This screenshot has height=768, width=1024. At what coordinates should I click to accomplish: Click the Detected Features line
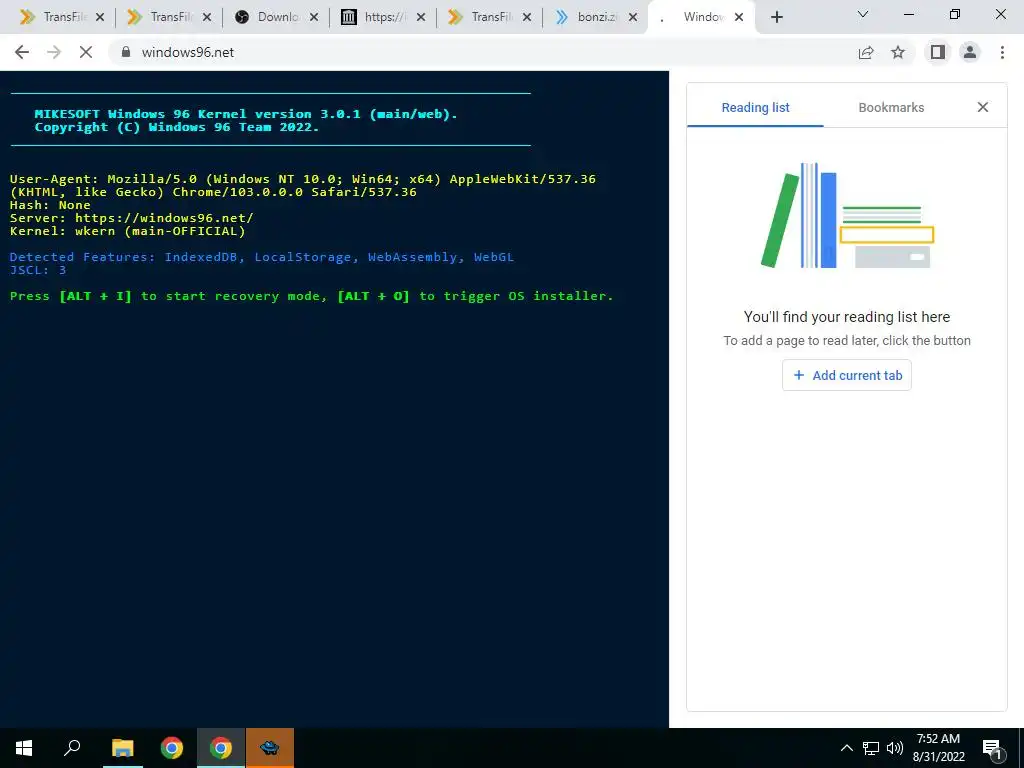262,257
